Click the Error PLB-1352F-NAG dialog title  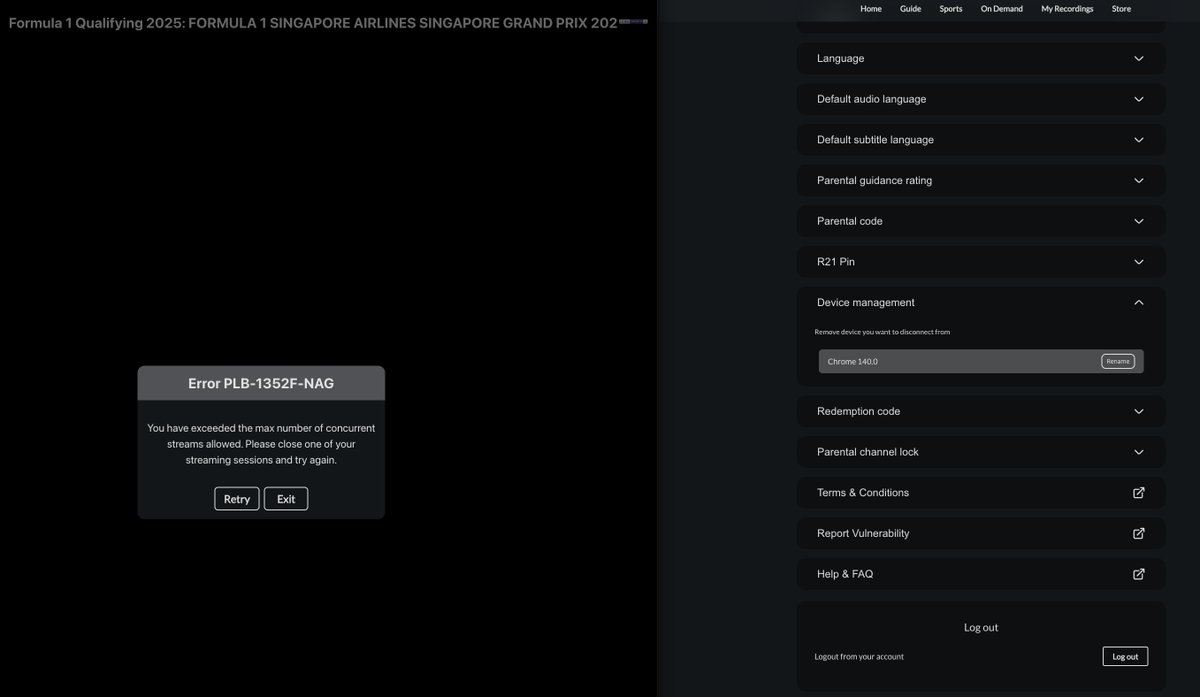tap(261, 383)
